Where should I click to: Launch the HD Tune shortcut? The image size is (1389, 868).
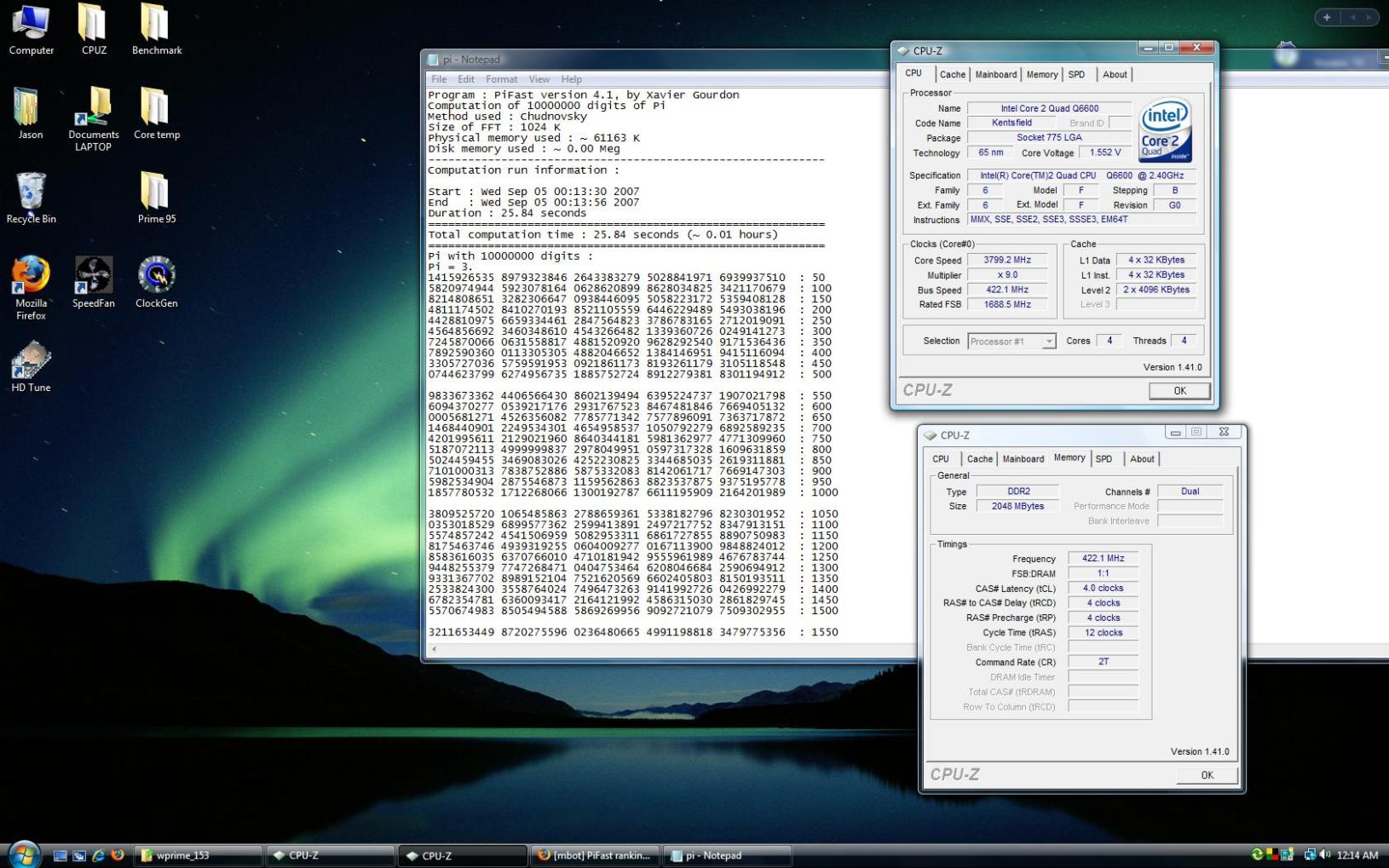[31, 366]
